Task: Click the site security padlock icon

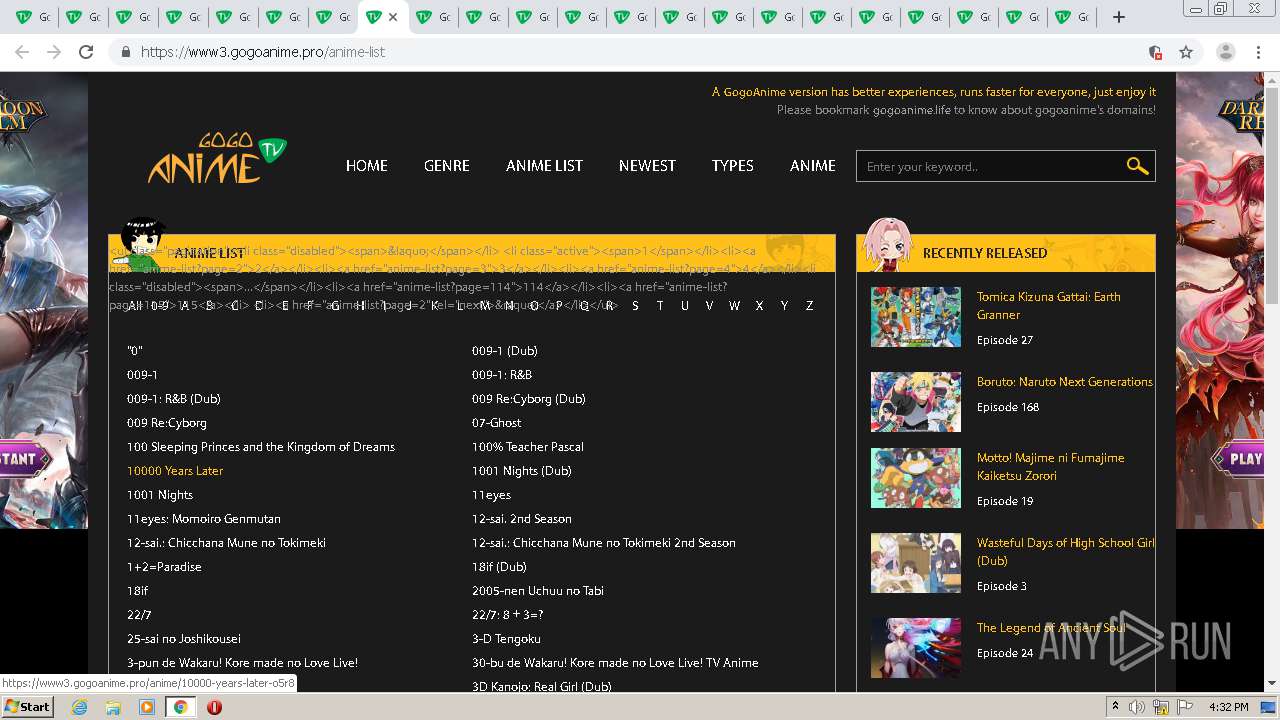Action: tap(125, 52)
